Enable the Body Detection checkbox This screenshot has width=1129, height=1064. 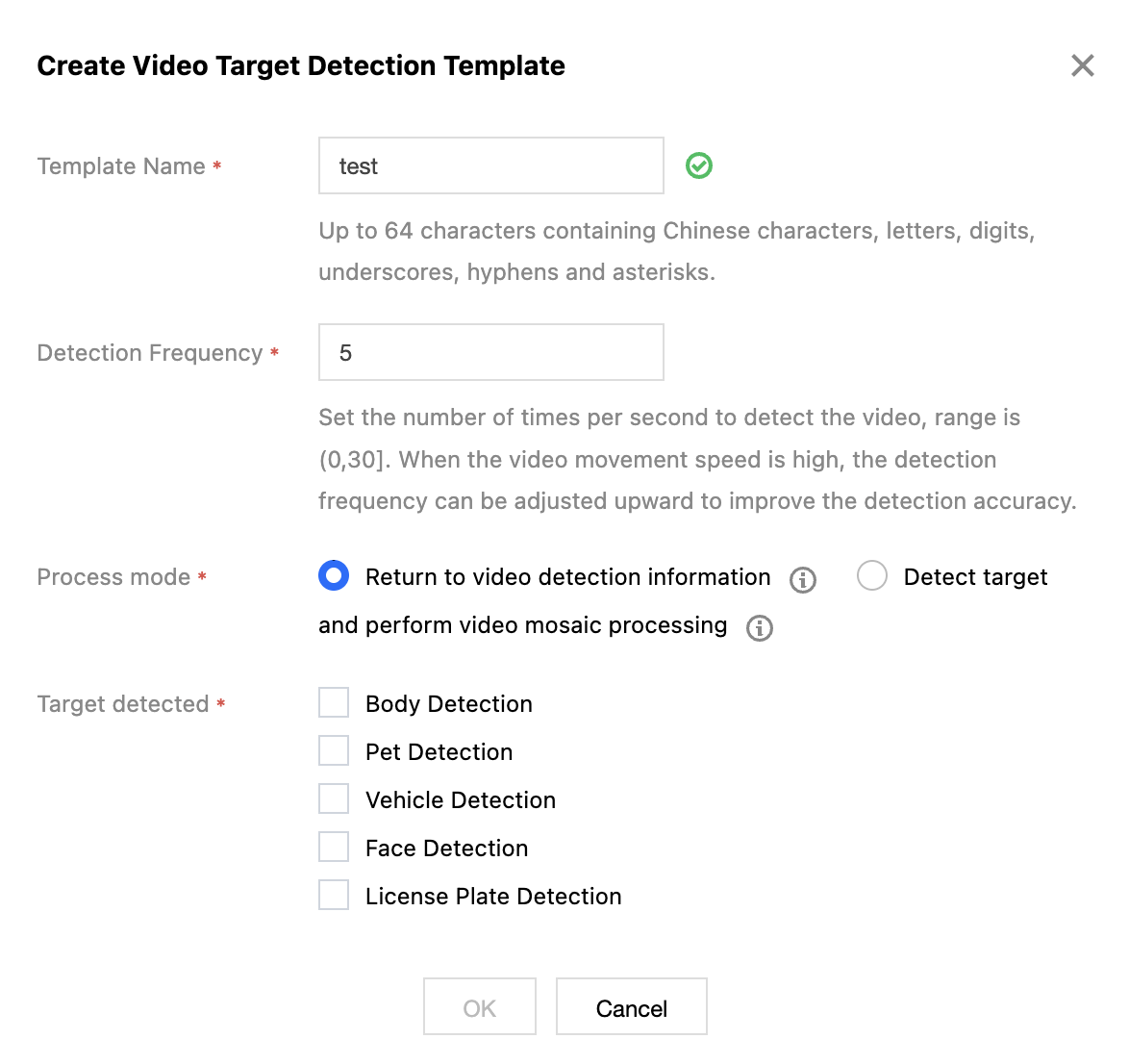click(x=334, y=703)
